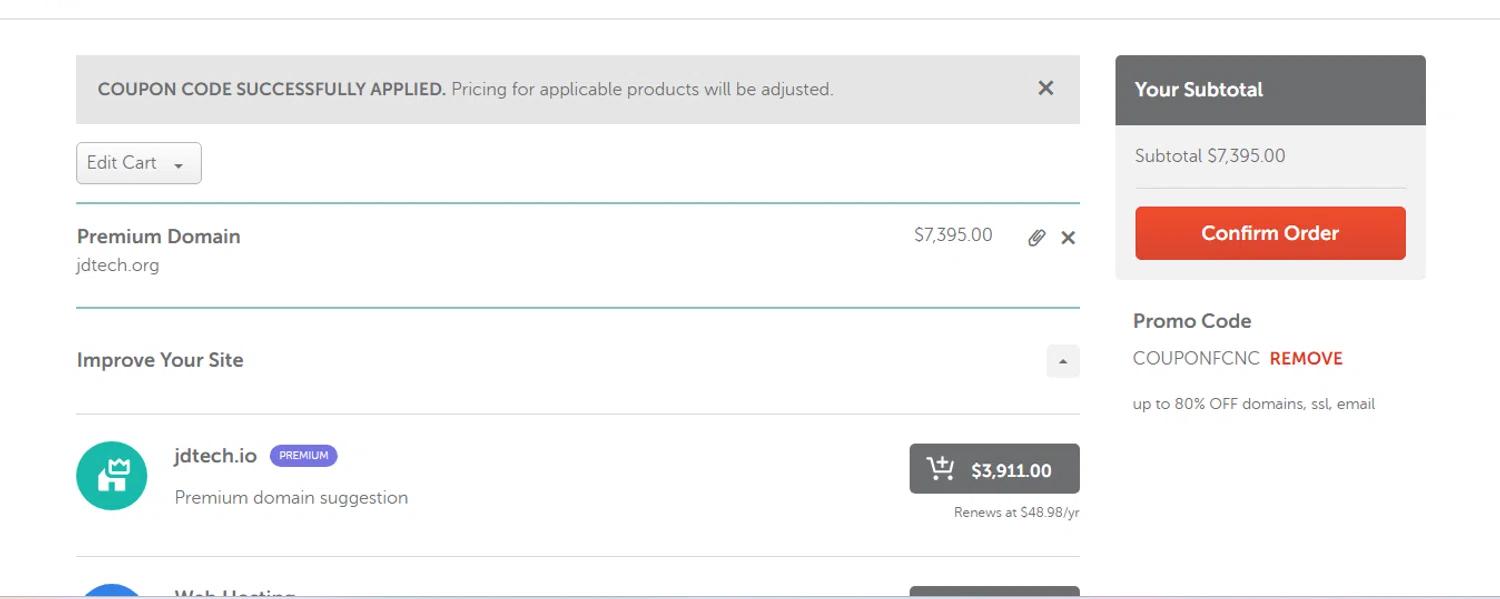Image resolution: width=1500 pixels, height=599 pixels.
Task: Click the purple PREMIUM badge
Action: click(303, 456)
